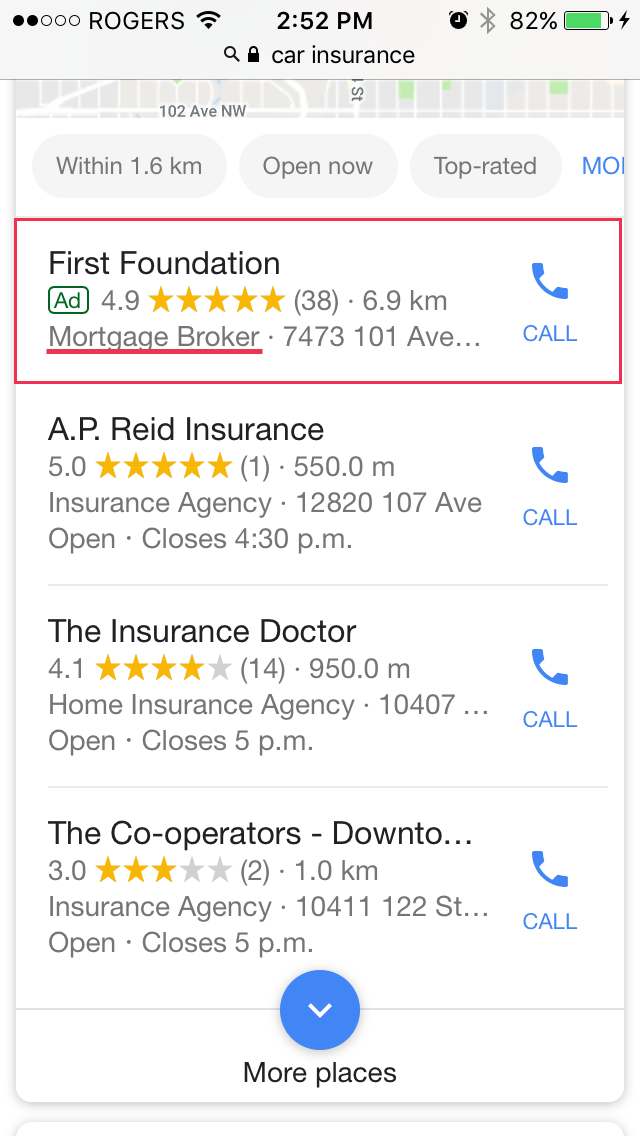Tap the green Ad badge
This screenshot has width=640, height=1136.
(x=69, y=300)
